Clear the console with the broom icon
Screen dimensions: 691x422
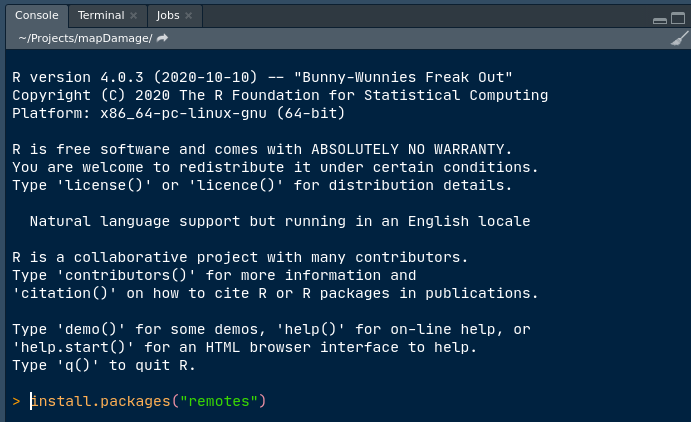pyautogui.click(x=679, y=38)
